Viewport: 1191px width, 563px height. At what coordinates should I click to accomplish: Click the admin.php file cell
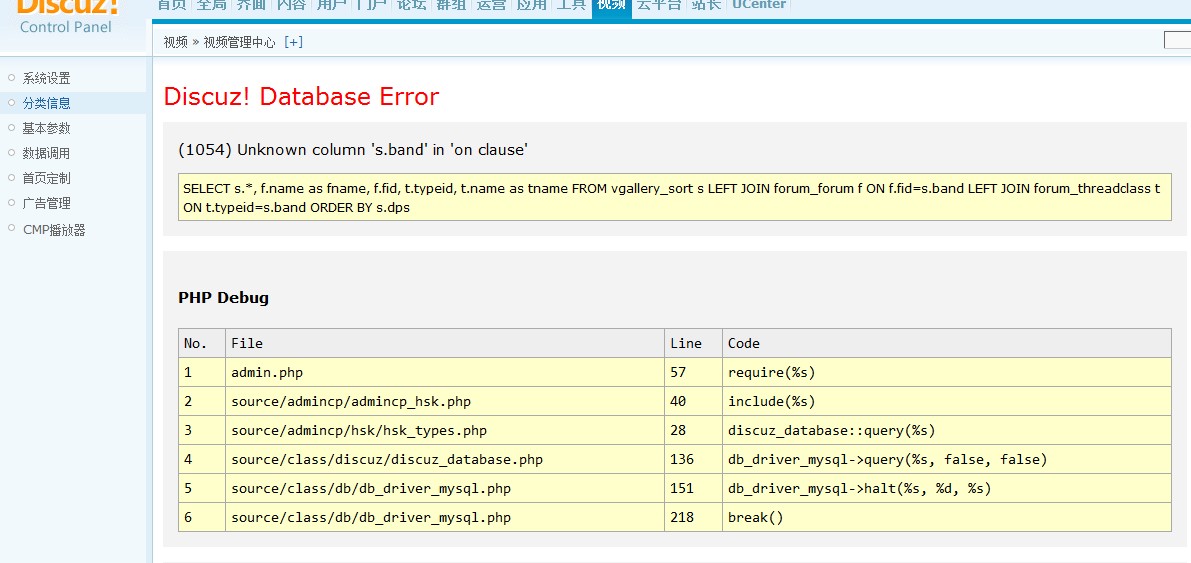point(444,372)
